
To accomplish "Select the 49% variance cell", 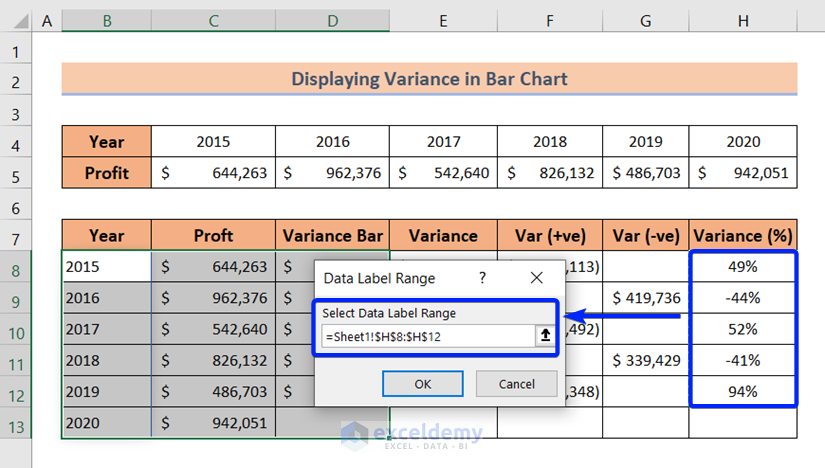I will 743,267.
